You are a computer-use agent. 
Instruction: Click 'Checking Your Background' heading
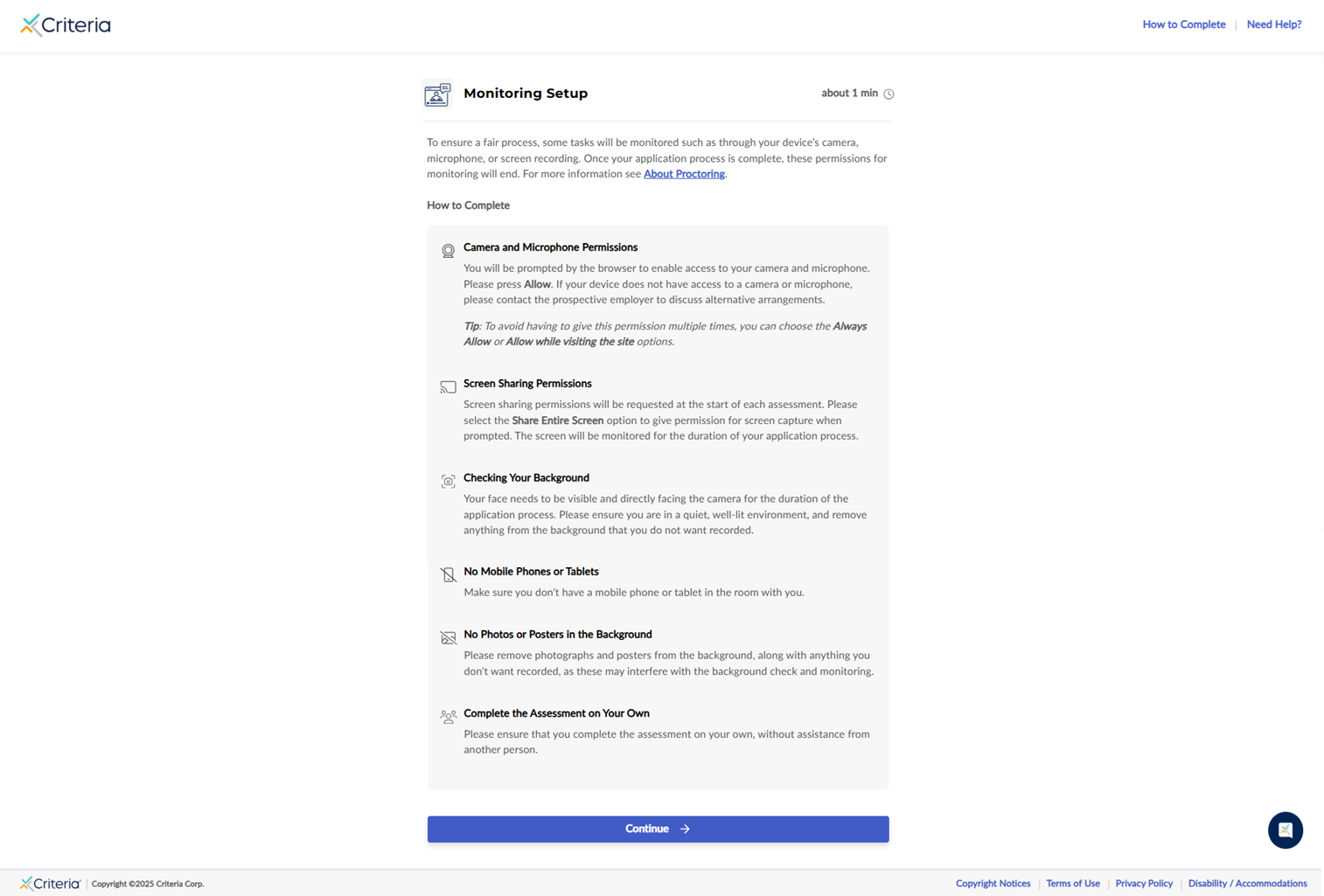pos(526,478)
